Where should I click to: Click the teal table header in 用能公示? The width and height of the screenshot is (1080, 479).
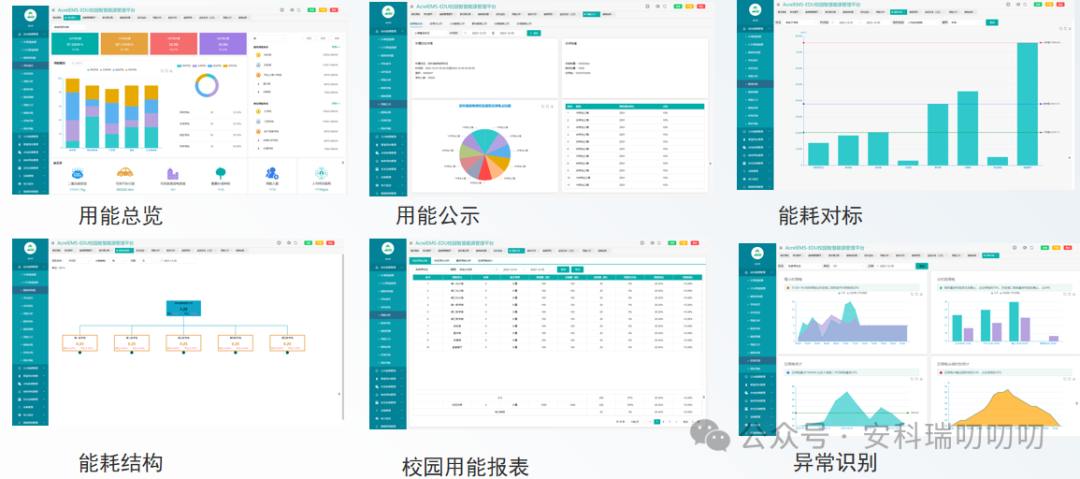click(x=634, y=106)
